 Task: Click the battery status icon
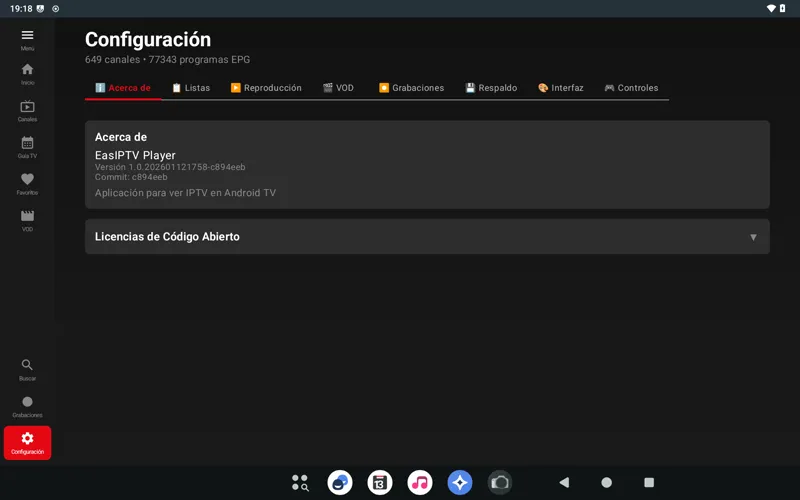783,9
